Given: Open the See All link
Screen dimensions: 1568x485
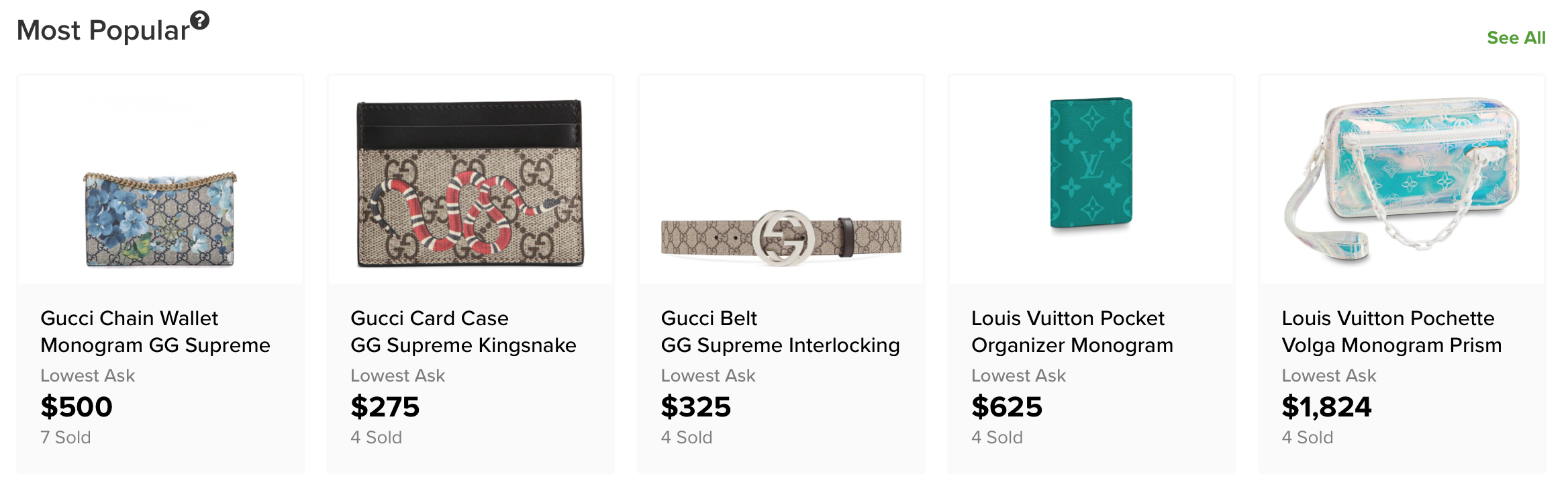Looking at the screenshot, I should tap(1516, 38).
